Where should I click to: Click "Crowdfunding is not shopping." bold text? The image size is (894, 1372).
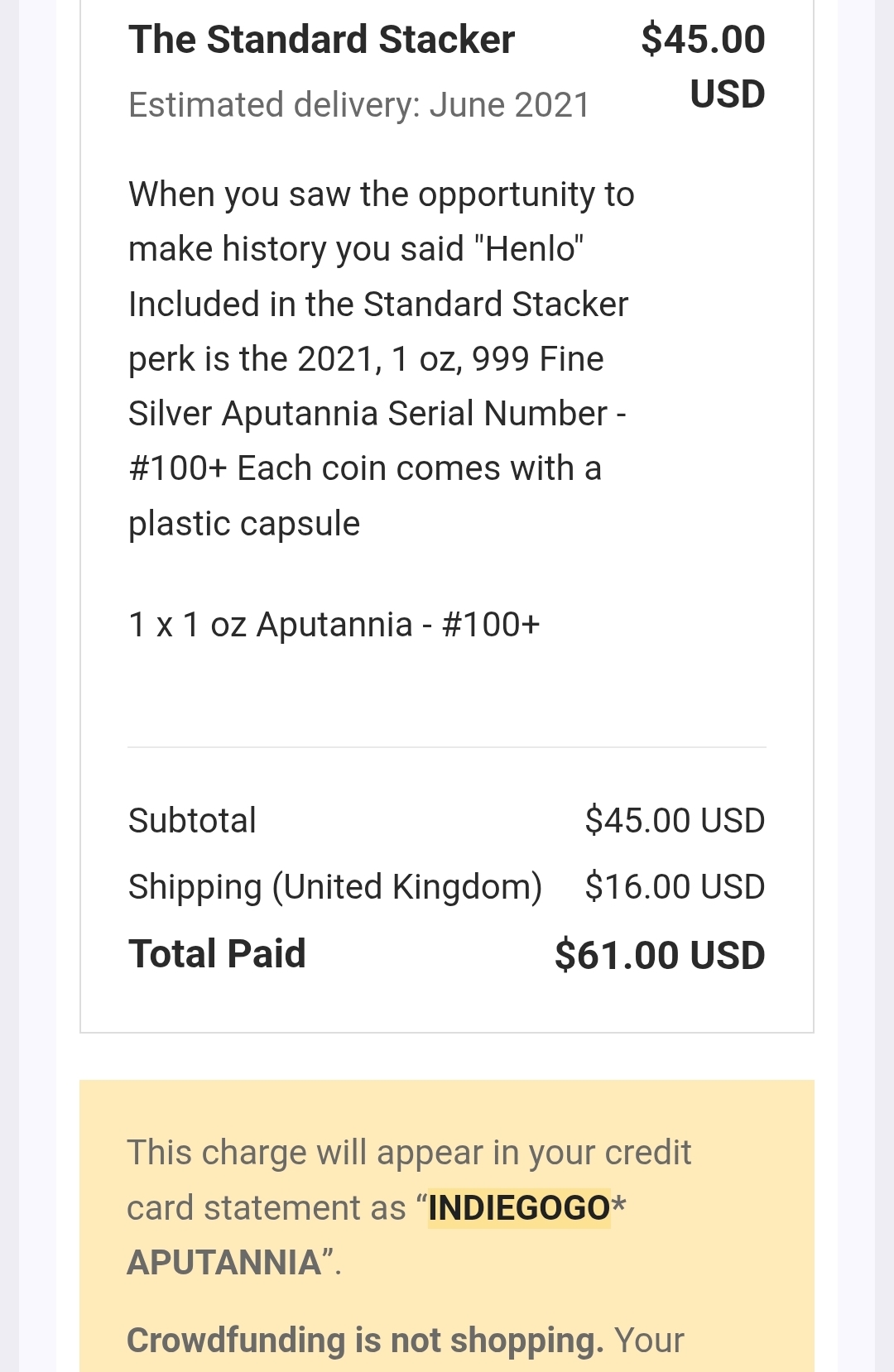coord(365,1341)
